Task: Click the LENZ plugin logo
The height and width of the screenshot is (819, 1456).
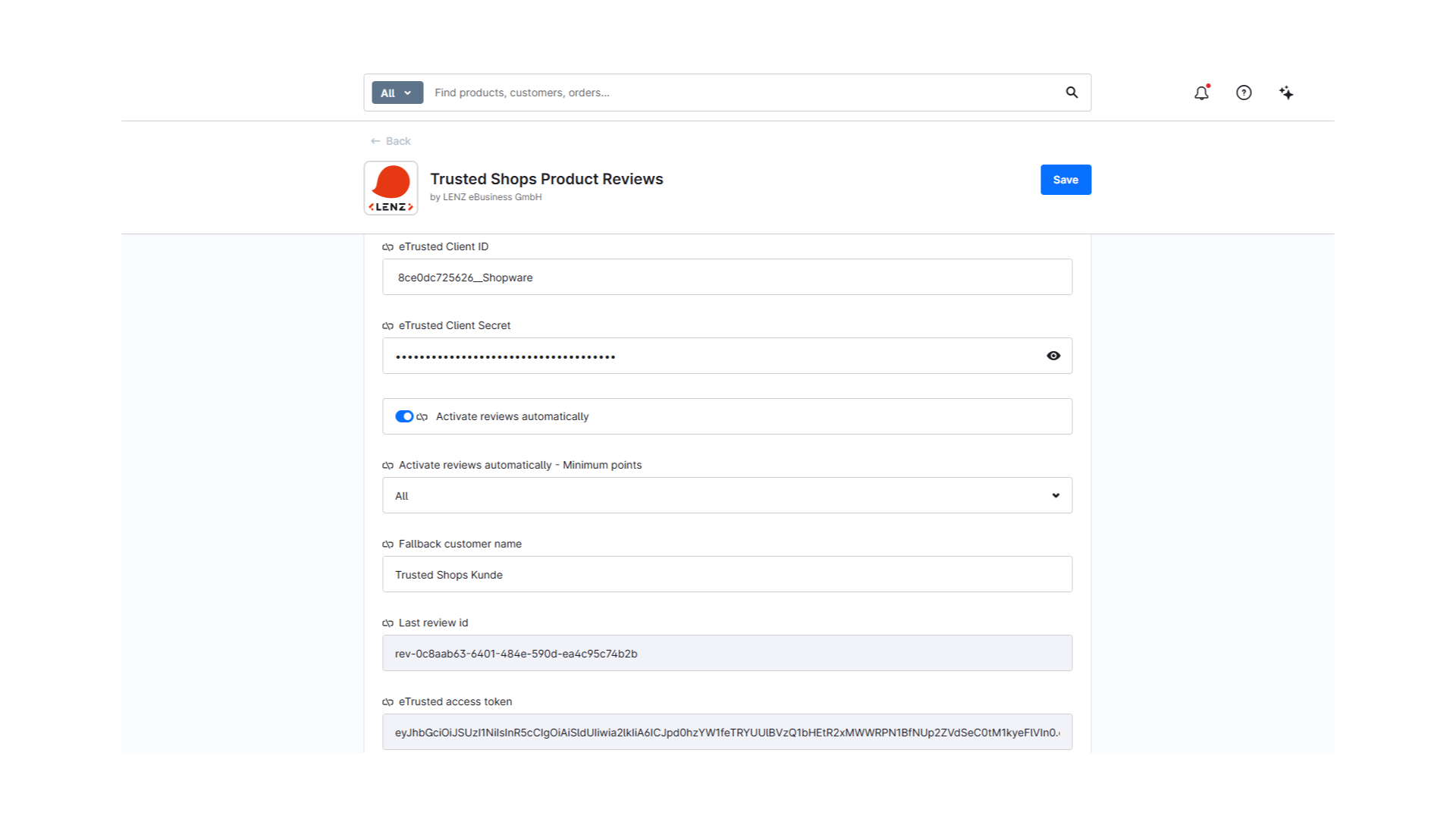Action: point(391,188)
